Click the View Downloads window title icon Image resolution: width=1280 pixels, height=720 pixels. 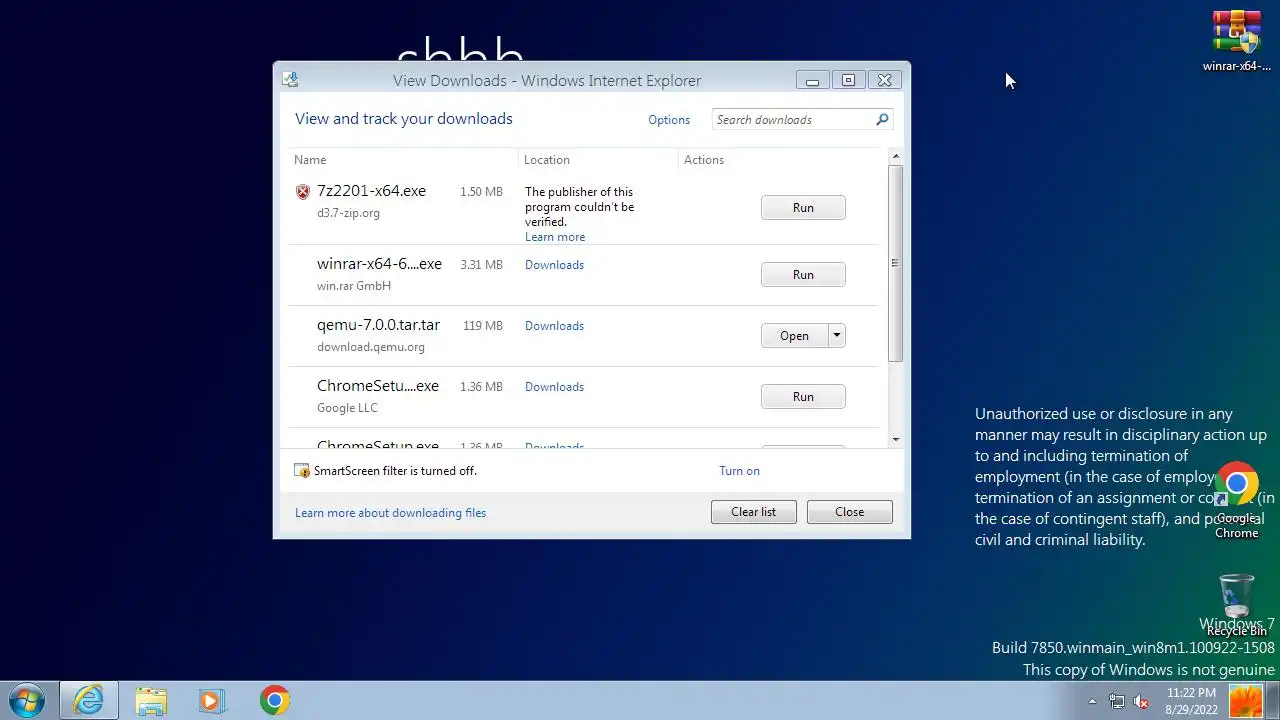point(290,80)
